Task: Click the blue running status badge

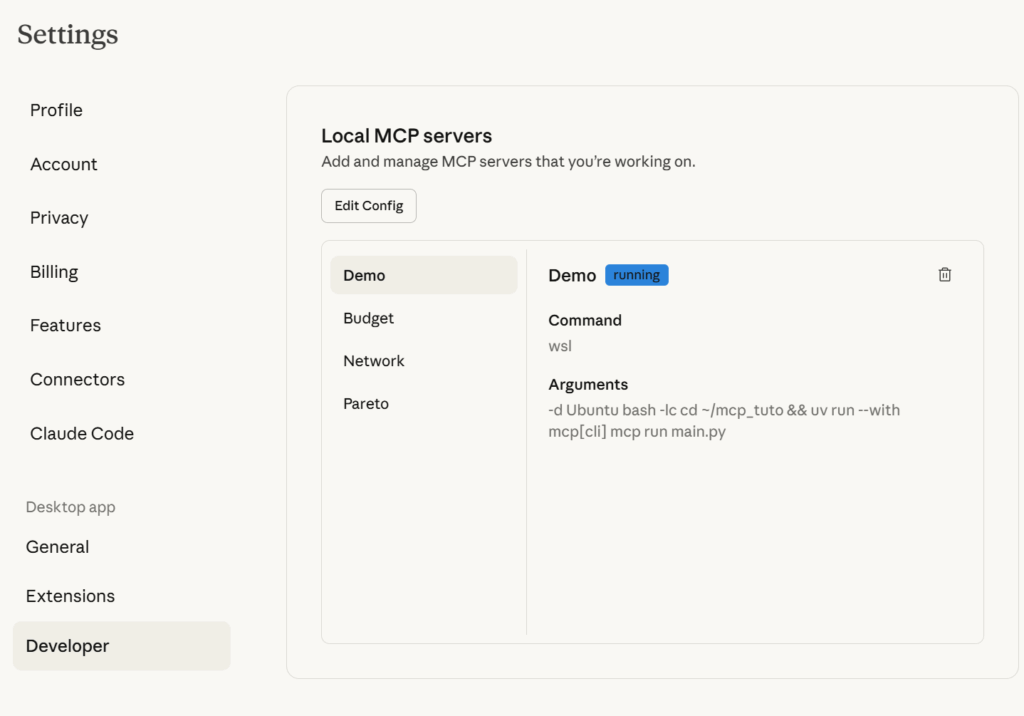Action: pyautogui.click(x=636, y=275)
